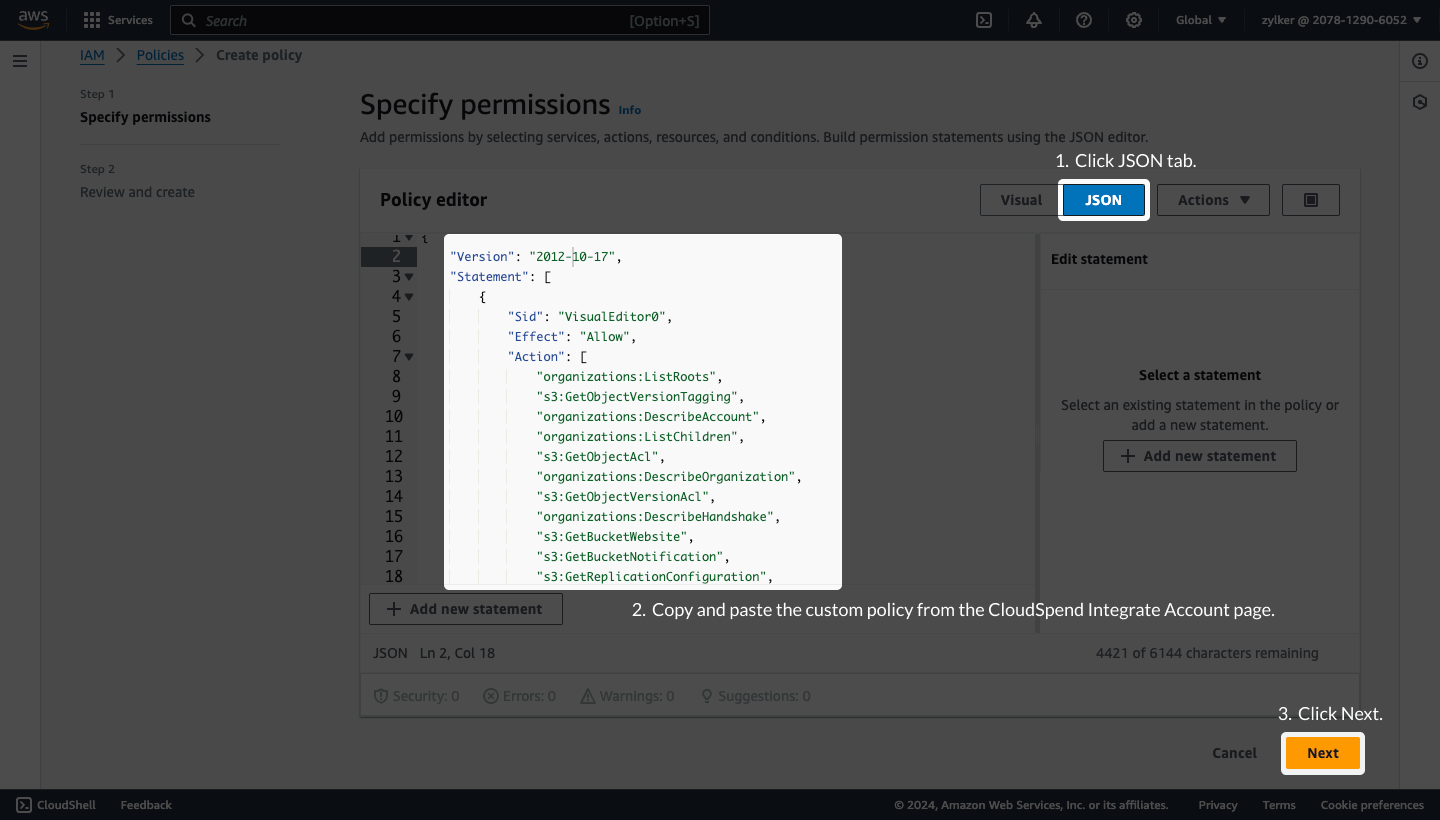The height and width of the screenshot is (820, 1440).
Task: Open the AWS help question mark menu
Action: 1083,20
